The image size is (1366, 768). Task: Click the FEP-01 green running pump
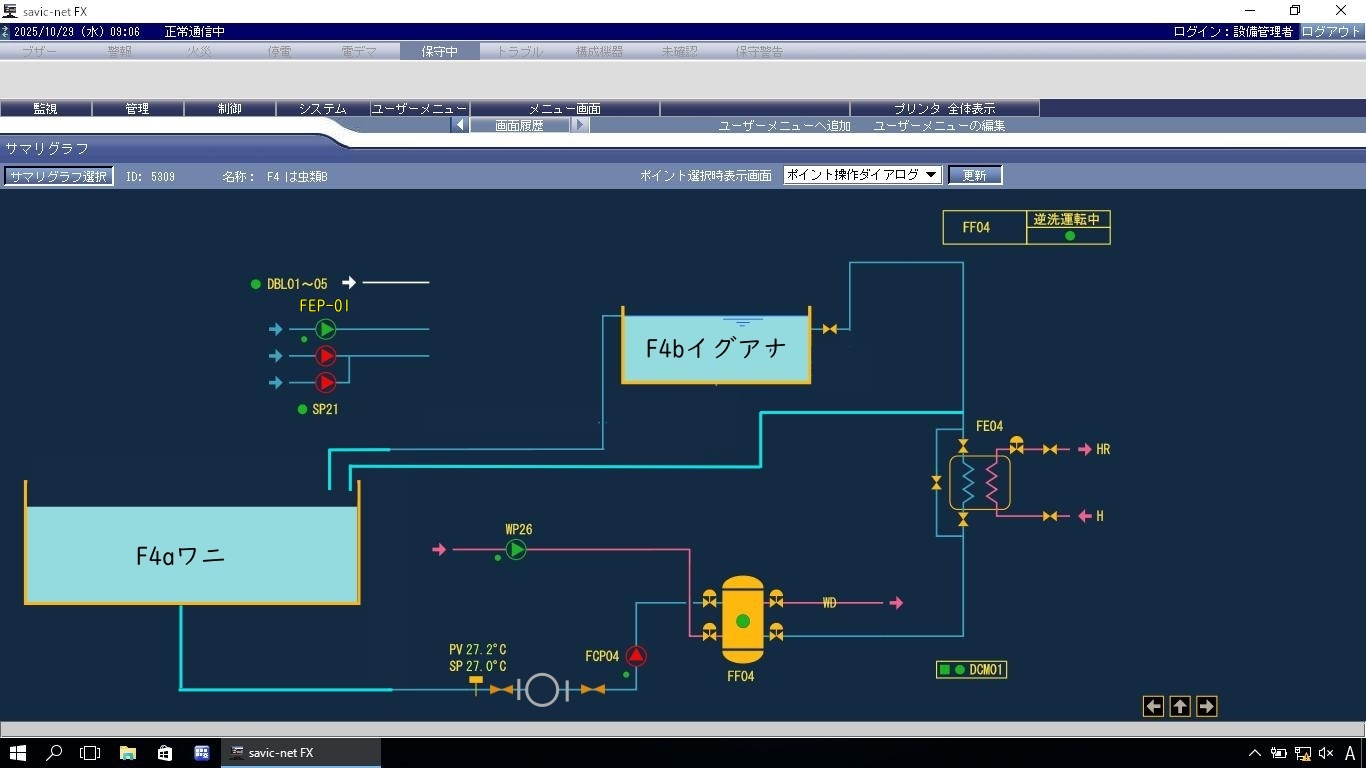point(326,329)
